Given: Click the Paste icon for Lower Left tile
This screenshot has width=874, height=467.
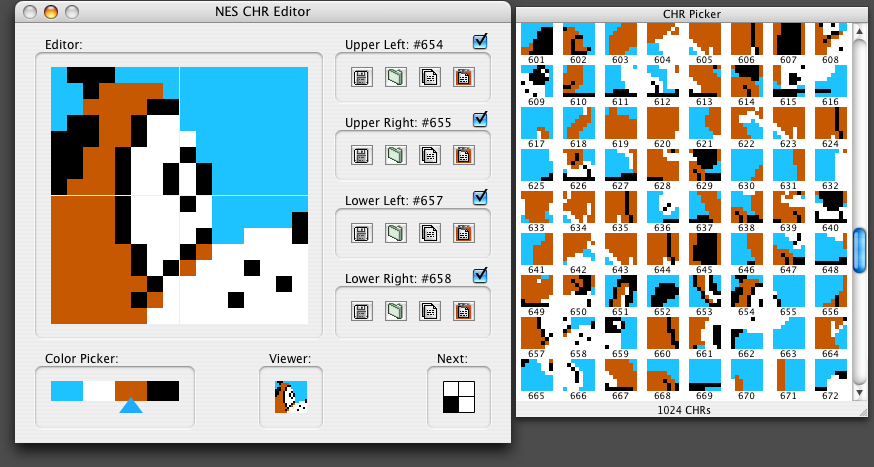Looking at the screenshot, I should tap(463, 234).
